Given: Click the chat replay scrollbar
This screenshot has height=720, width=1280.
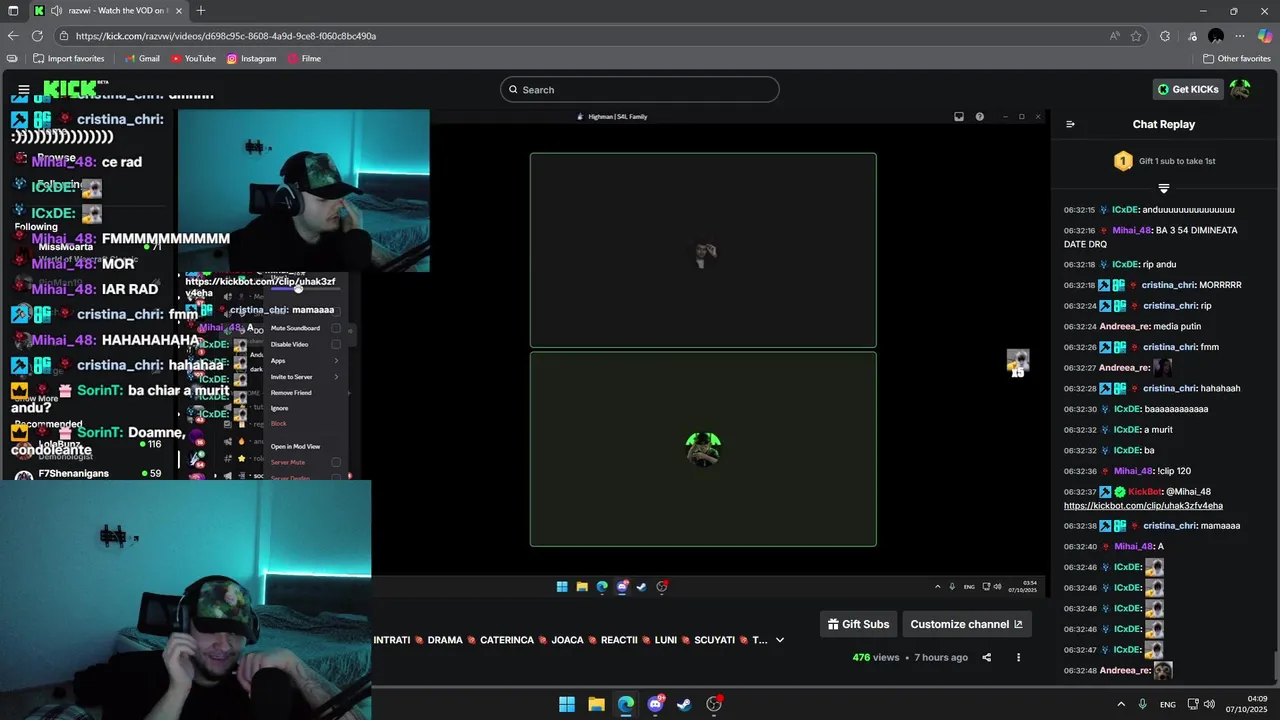Looking at the screenshot, I should 1275,664.
